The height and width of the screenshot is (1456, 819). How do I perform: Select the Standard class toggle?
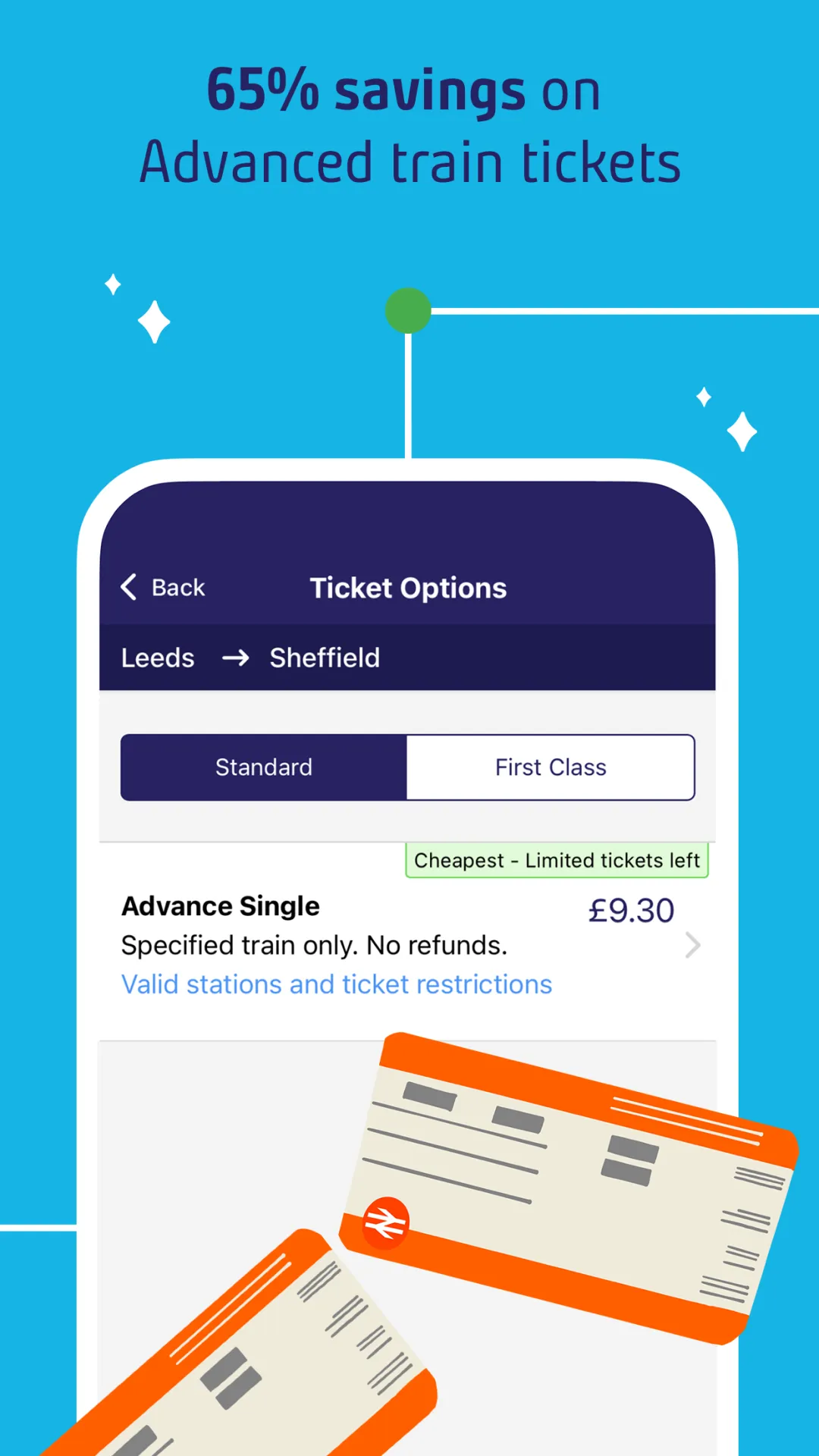[x=264, y=767]
